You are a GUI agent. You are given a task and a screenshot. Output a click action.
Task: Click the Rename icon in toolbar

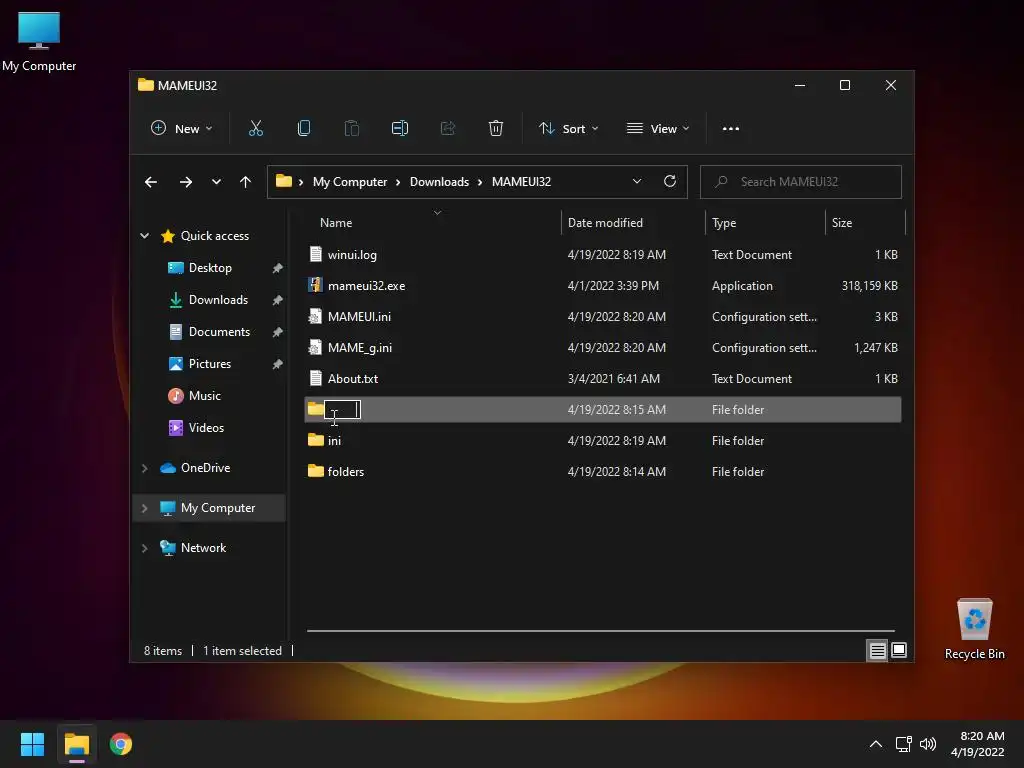[400, 129]
